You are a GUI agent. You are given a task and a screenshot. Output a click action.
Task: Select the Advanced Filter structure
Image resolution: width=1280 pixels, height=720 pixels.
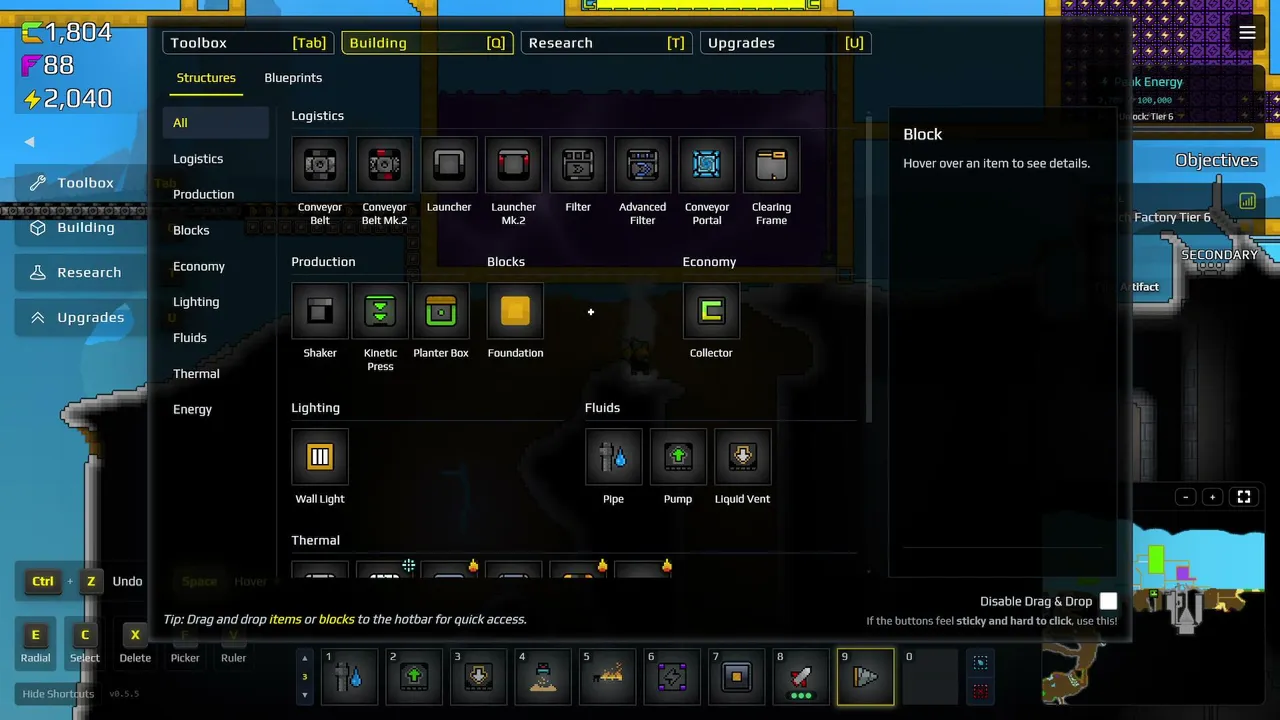pyautogui.click(x=642, y=165)
